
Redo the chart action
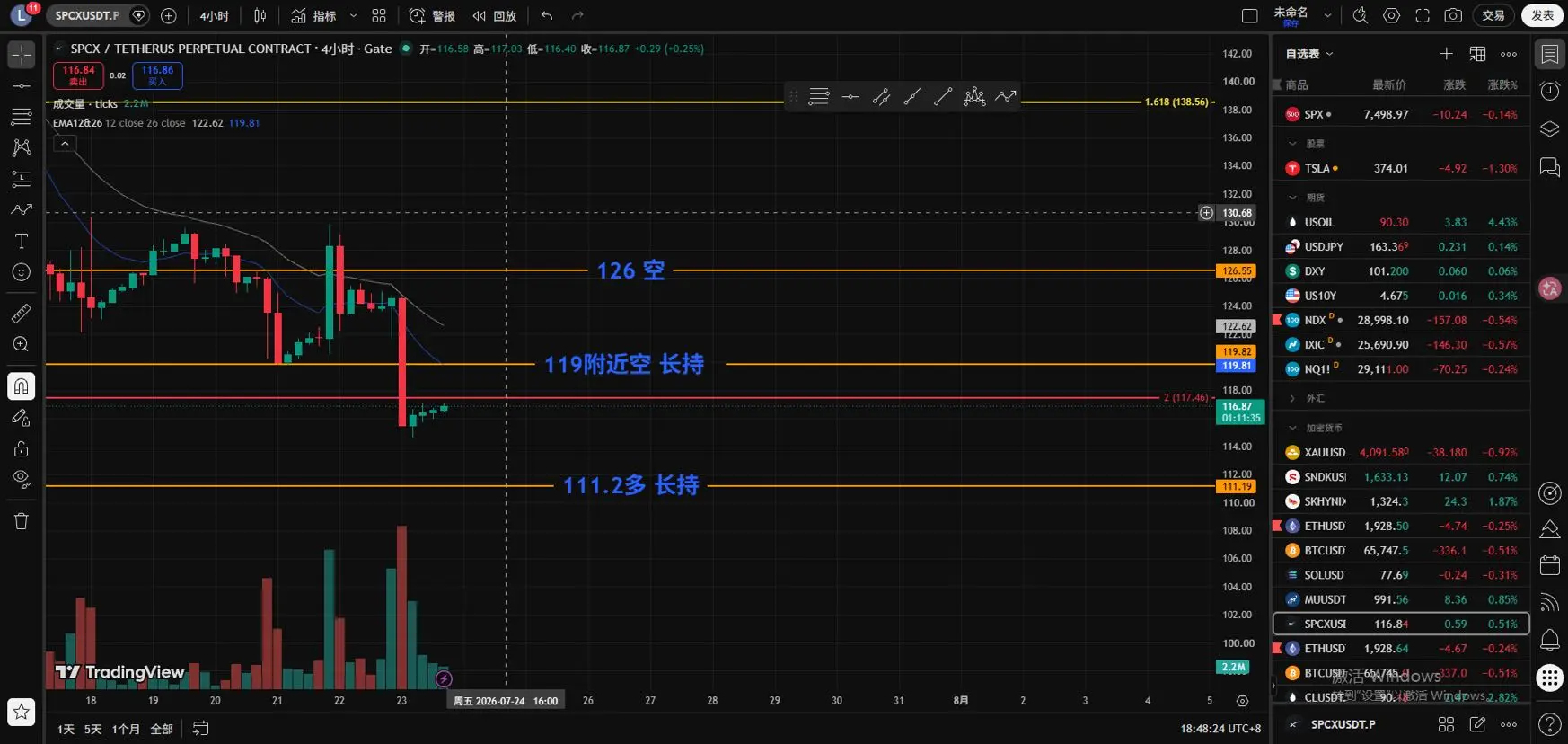pos(577,15)
